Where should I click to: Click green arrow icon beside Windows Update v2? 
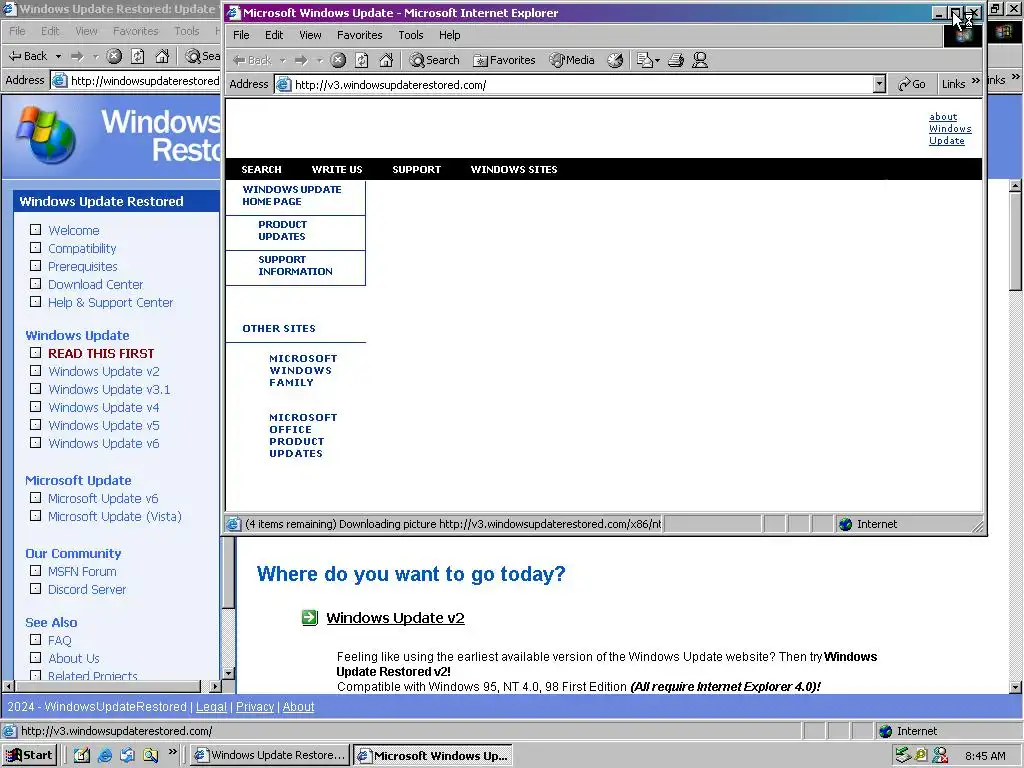[310, 617]
